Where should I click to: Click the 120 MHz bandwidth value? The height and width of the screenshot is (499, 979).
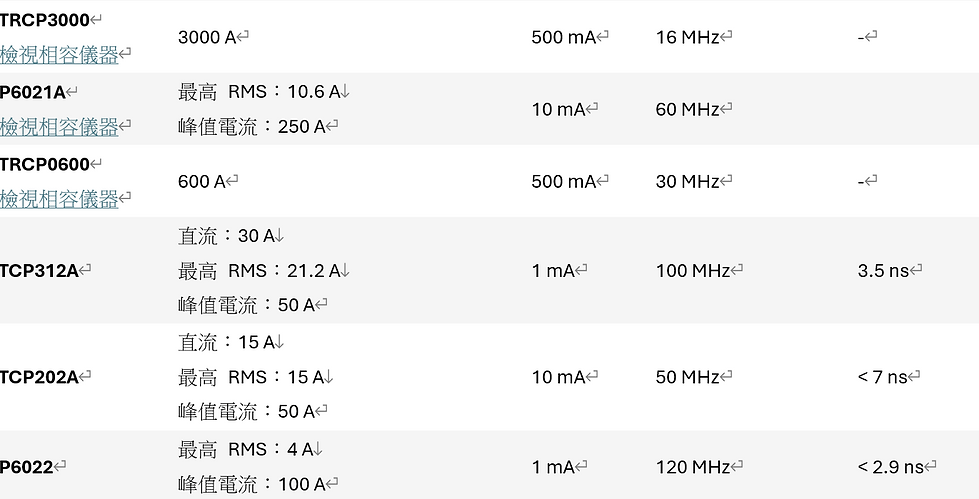(692, 467)
